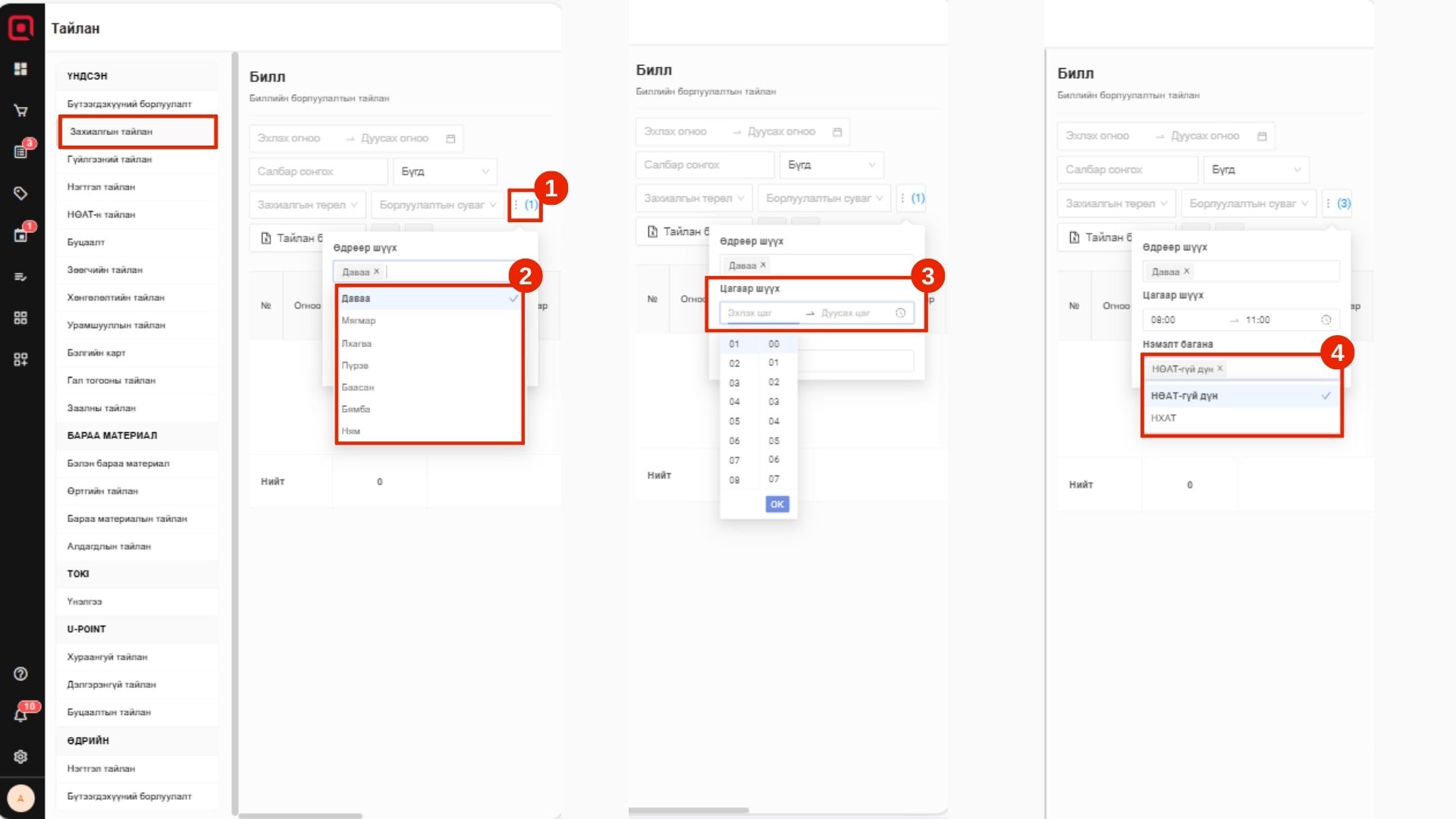The height and width of the screenshot is (819, 1456).
Task: Click OK in the time picker
Action: click(777, 504)
